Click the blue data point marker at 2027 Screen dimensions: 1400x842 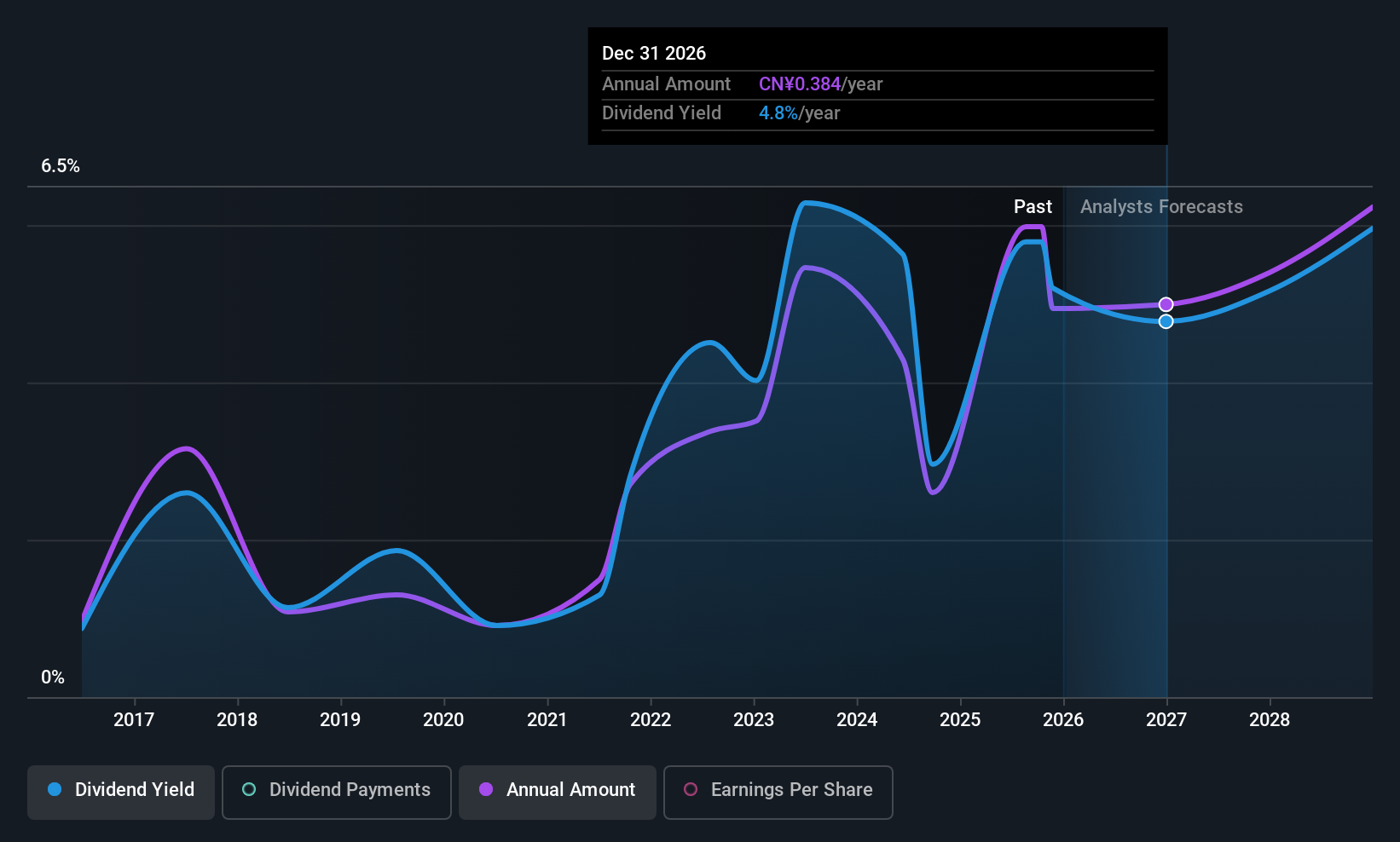click(1166, 321)
